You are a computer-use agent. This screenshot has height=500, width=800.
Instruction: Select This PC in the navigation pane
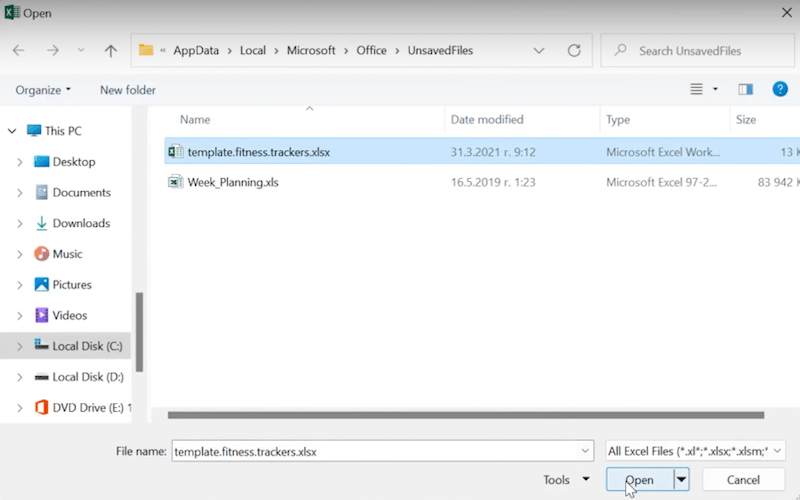54,131
